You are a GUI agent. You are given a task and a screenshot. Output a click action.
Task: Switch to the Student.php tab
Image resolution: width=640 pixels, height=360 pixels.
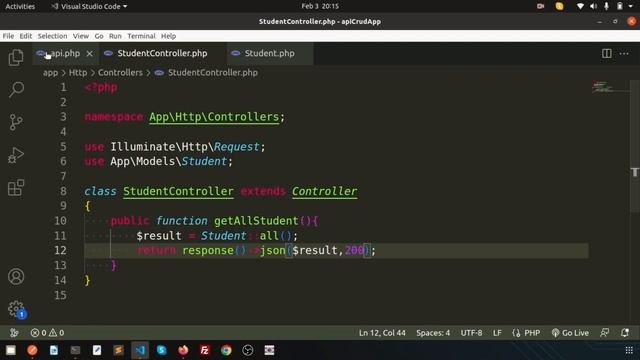pos(269,53)
